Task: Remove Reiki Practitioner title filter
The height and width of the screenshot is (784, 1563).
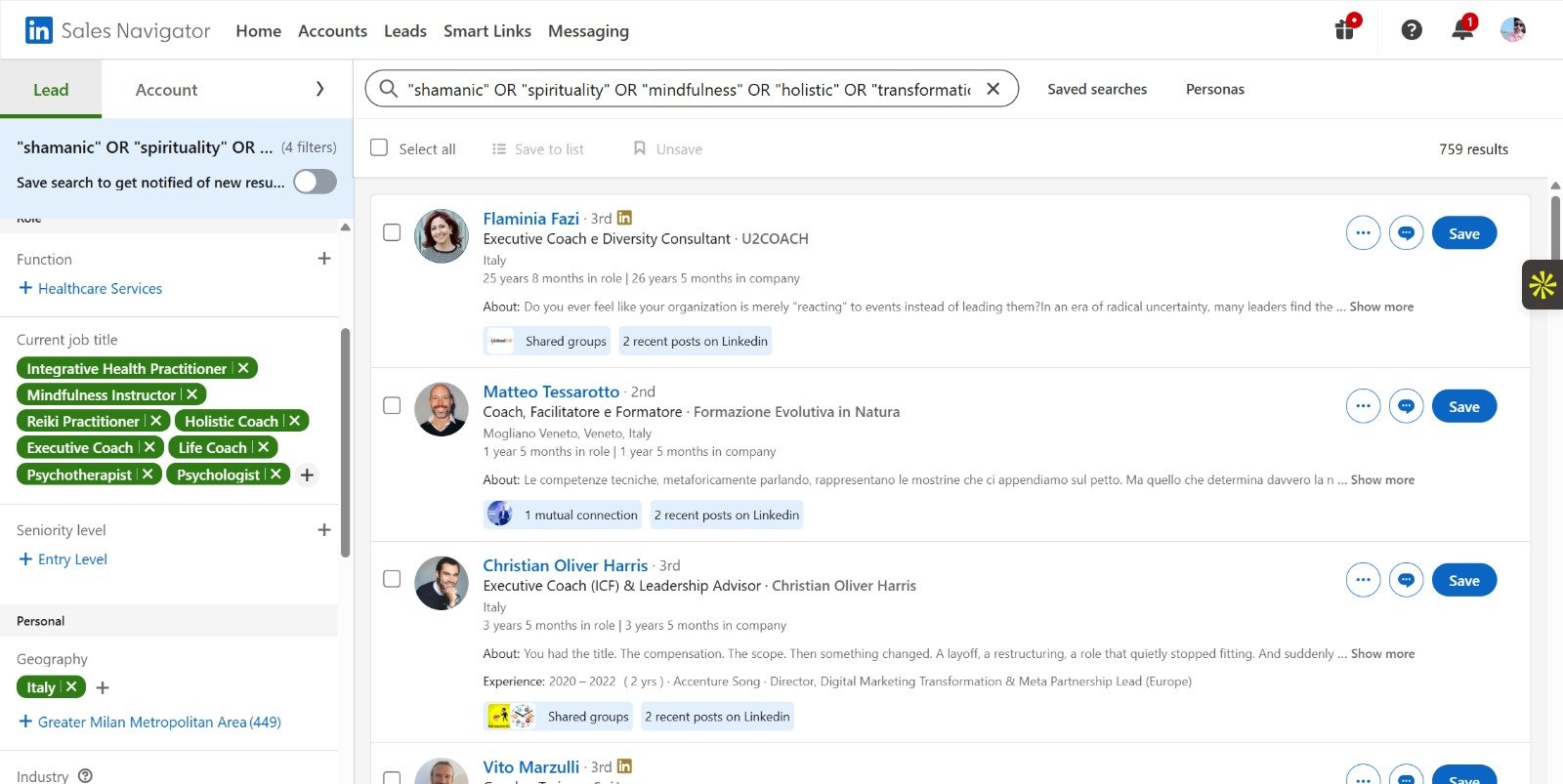Action: [155, 421]
